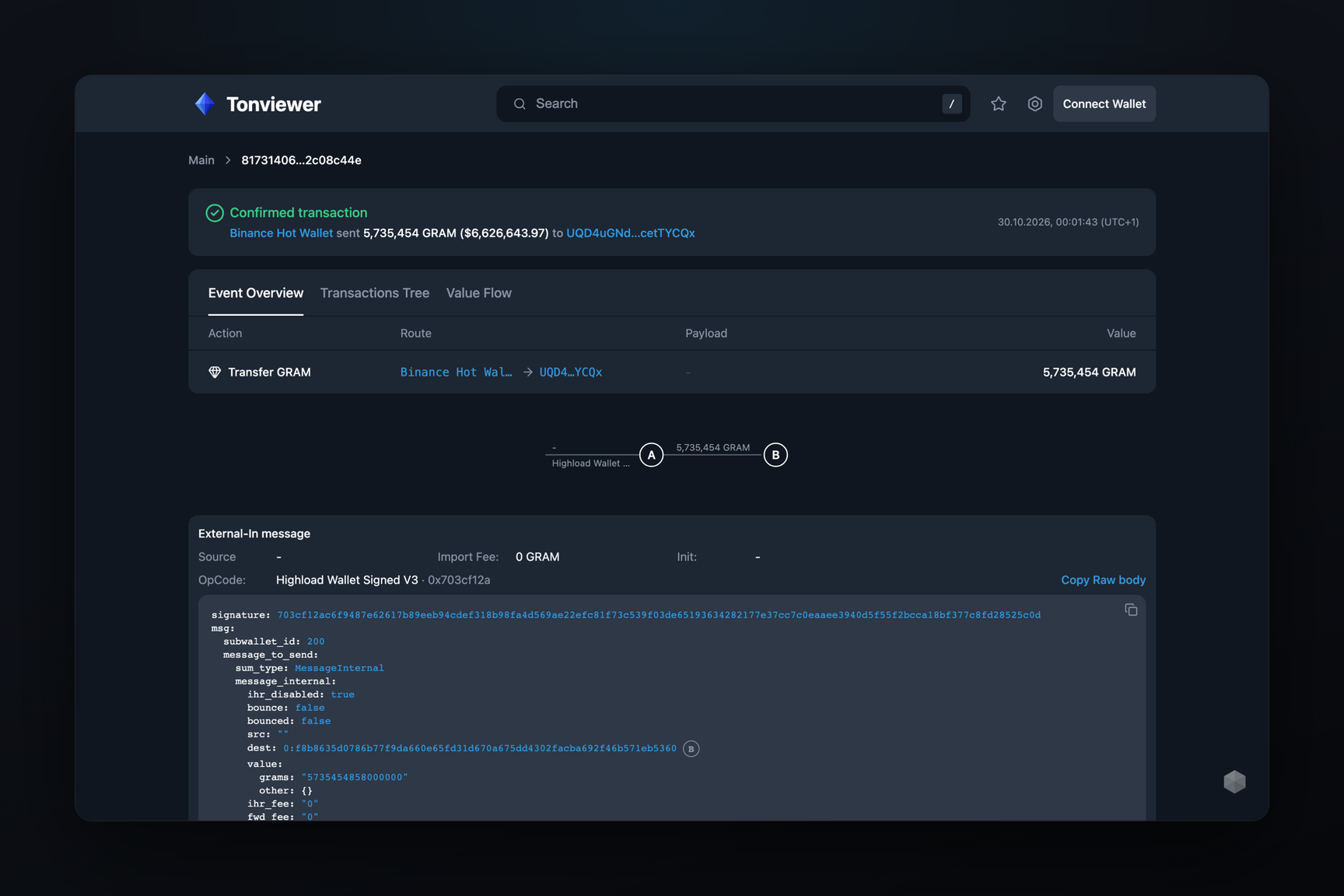Viewport: 1344px width, 896px height.
Task: Click the Transfer GRAM diamond icon
Action: [x=215, y=372]
